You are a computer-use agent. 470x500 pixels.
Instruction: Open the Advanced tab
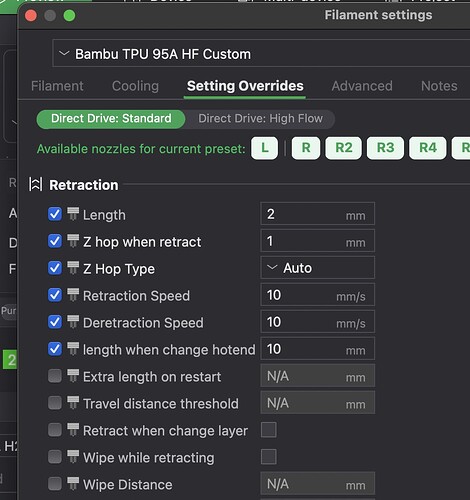tap(362, 86)
